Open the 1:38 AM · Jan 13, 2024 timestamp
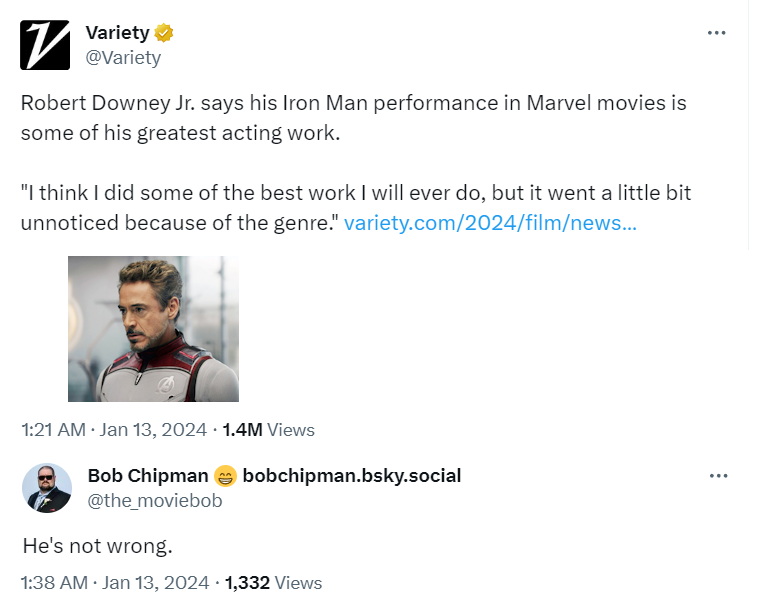Image resolution: width=765 pixels, height=602 pixels. tap(115, 582)
